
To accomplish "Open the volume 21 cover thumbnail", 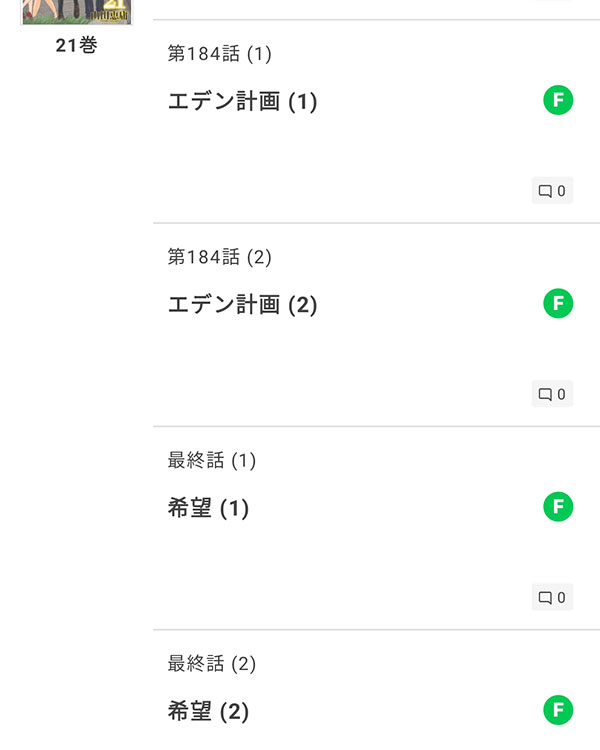I will [x=77, y=12].
